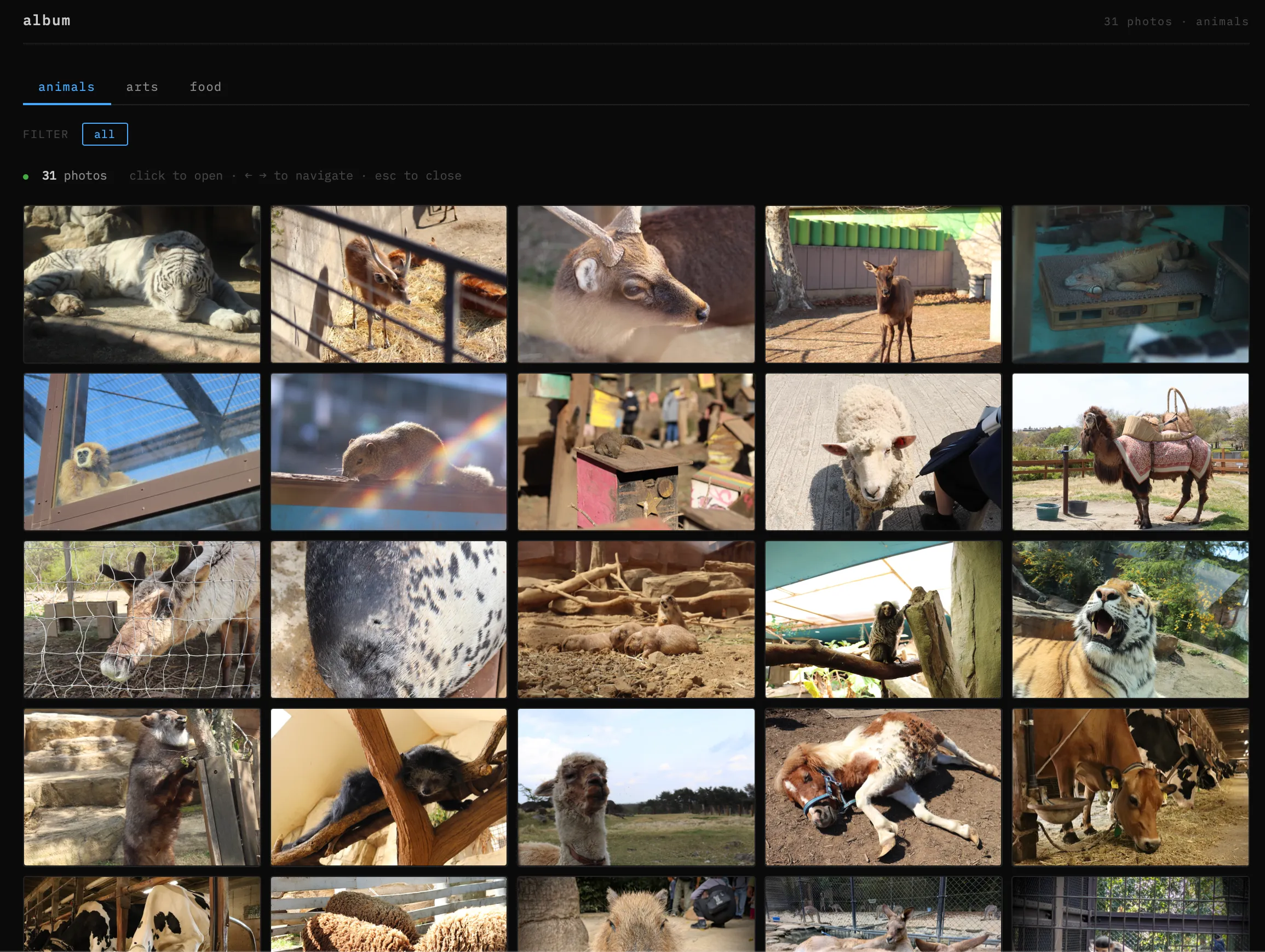Open the sheep on boardwalk photo
This screenshot has height=952, width=1265.
click(883, 452)
